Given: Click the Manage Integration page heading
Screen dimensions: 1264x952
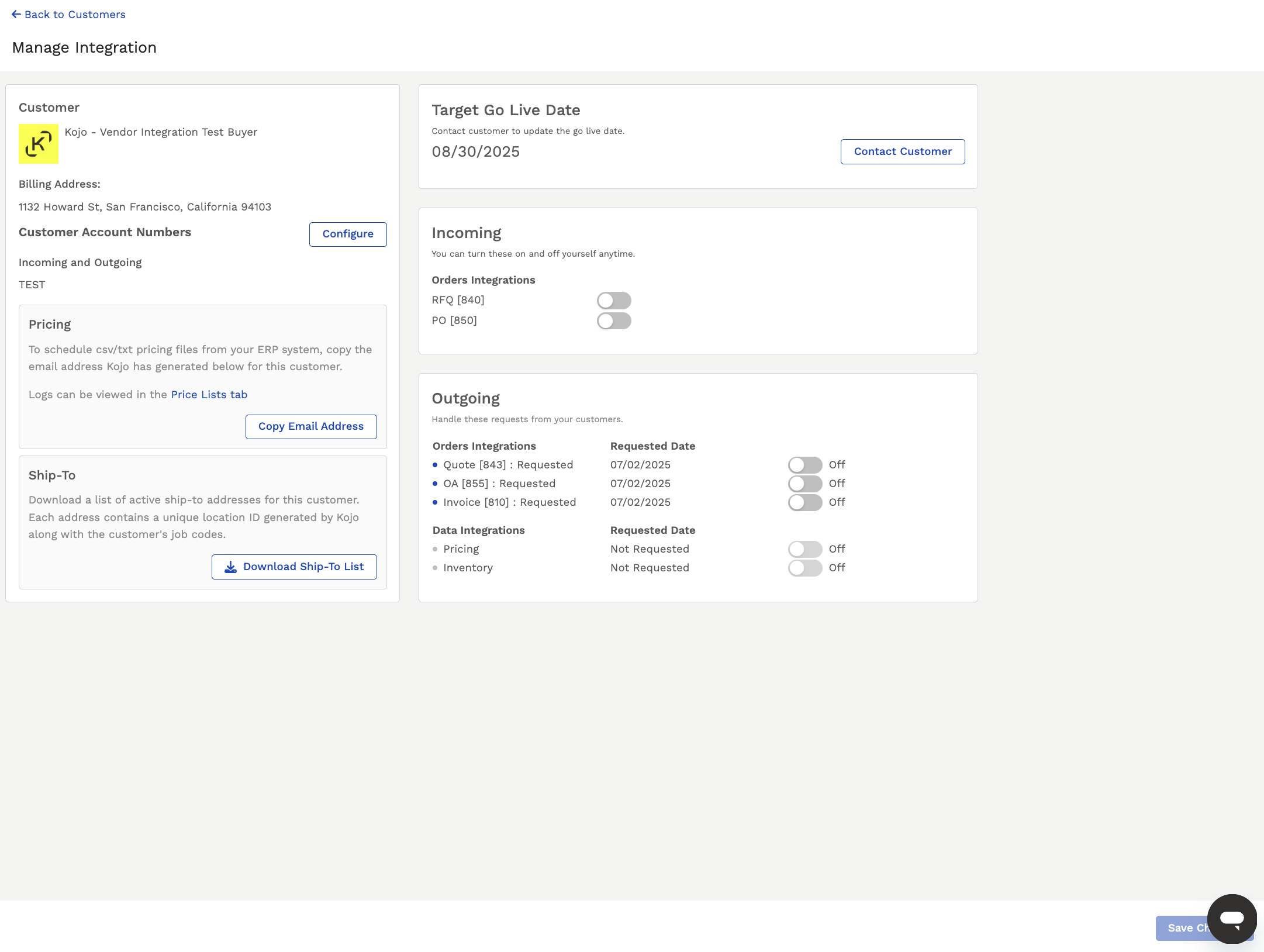Looking at the screenshot, I should pyautogui.click(x=84, y=48).
